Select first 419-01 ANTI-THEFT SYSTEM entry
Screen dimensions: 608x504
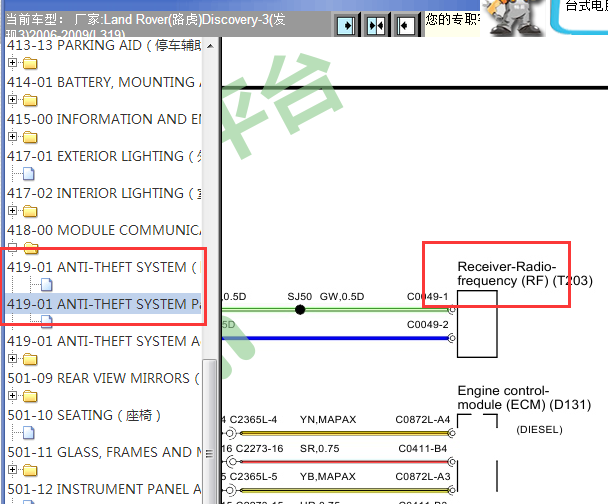click(102, 267)
